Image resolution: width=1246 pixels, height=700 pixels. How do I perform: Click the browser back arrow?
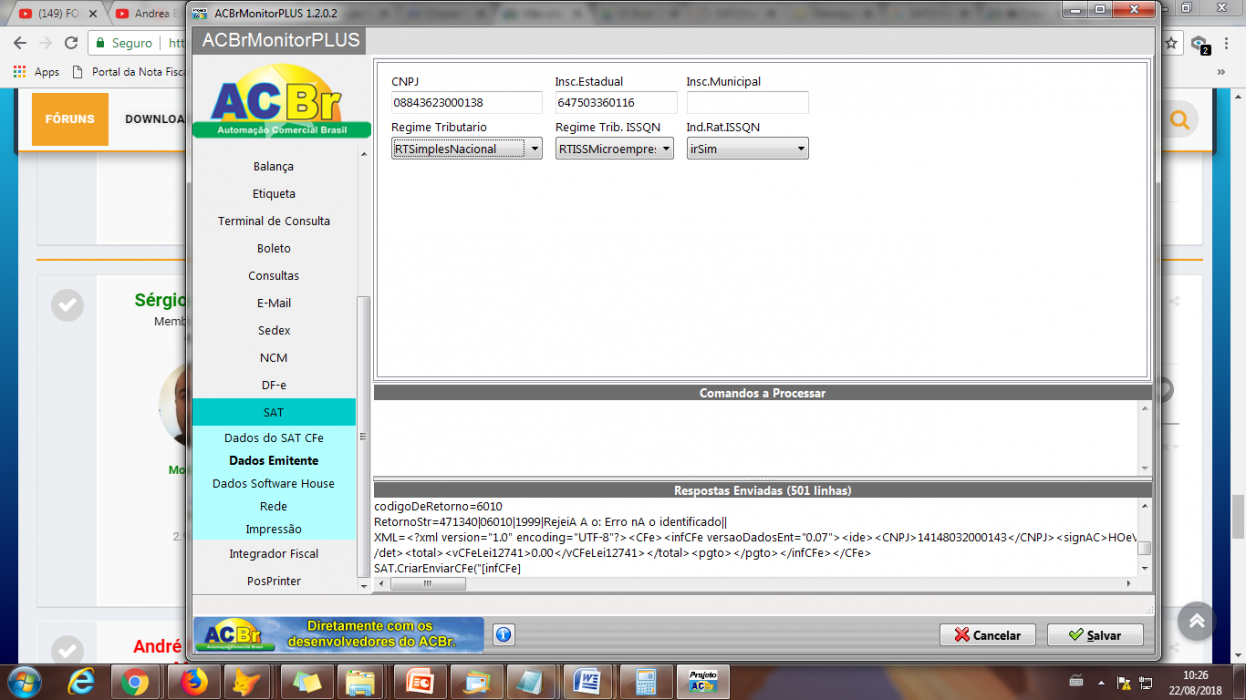[19, 43]
